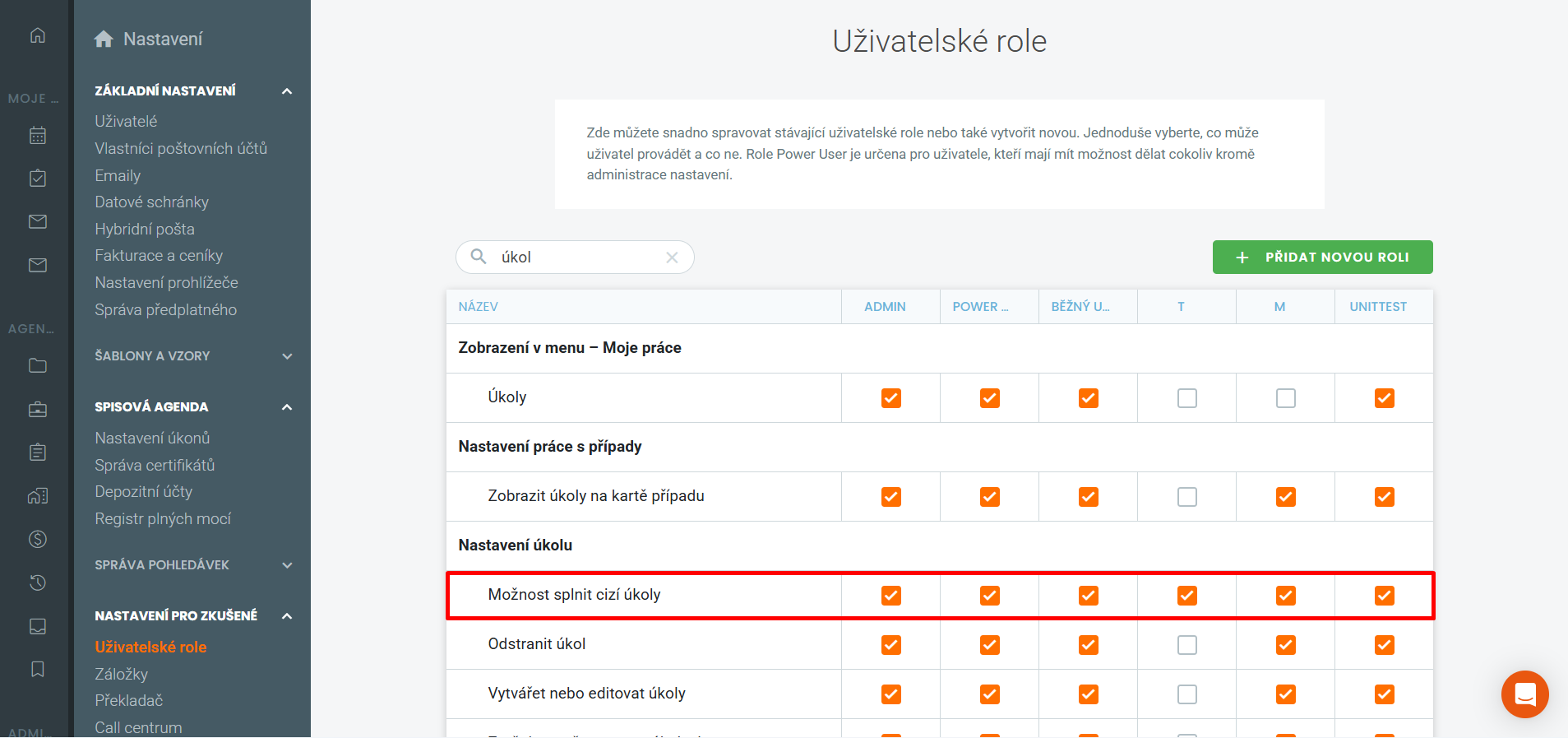Expand the ŠABLONY A VZORY section
The image size is (1568, 738).
pos(287,356)
